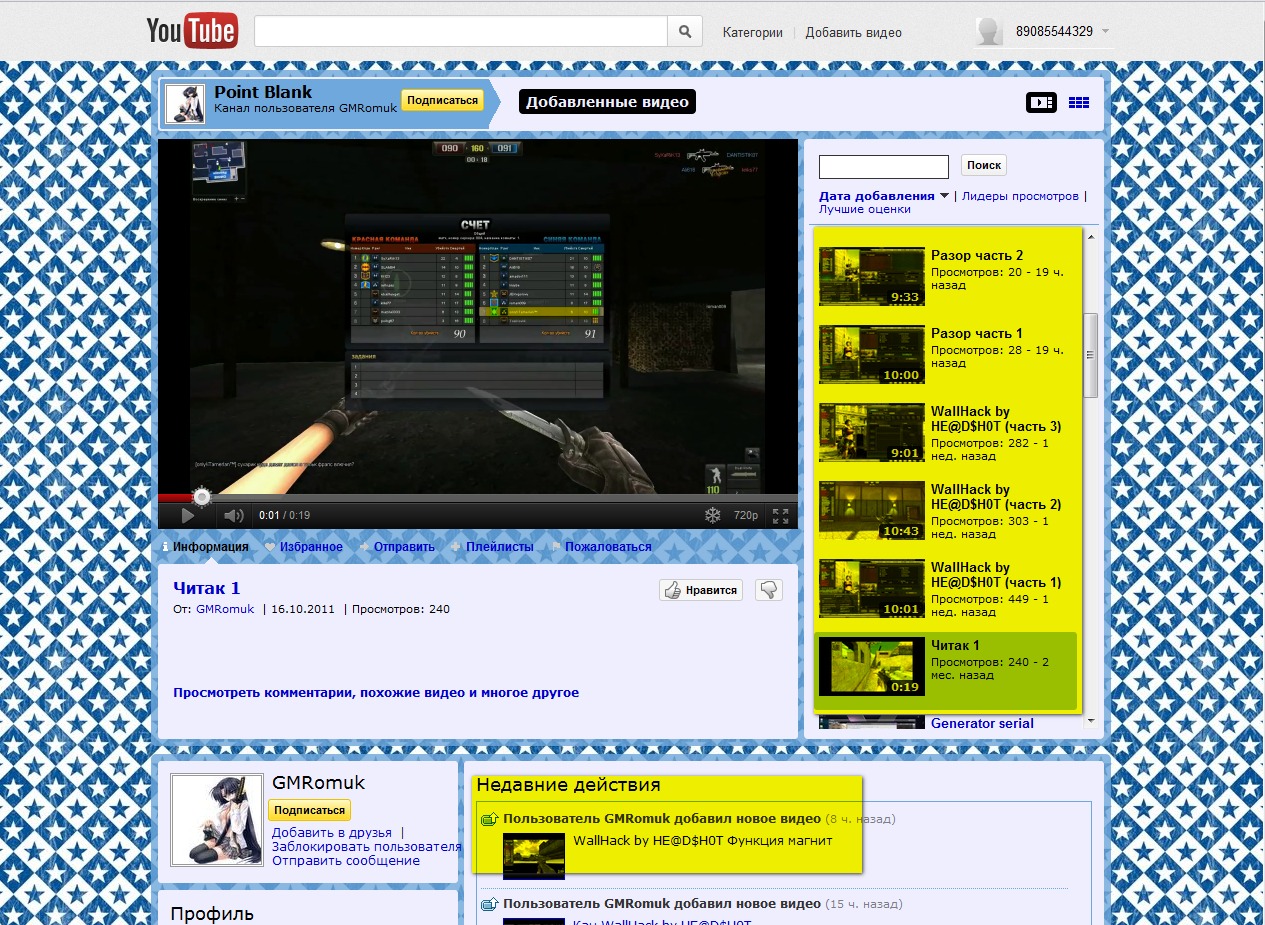The width and height of the screenshot is (1265, 925).
Task: Click the 0:01 / 0:19 time display
Action: click(x=285, y=516)
